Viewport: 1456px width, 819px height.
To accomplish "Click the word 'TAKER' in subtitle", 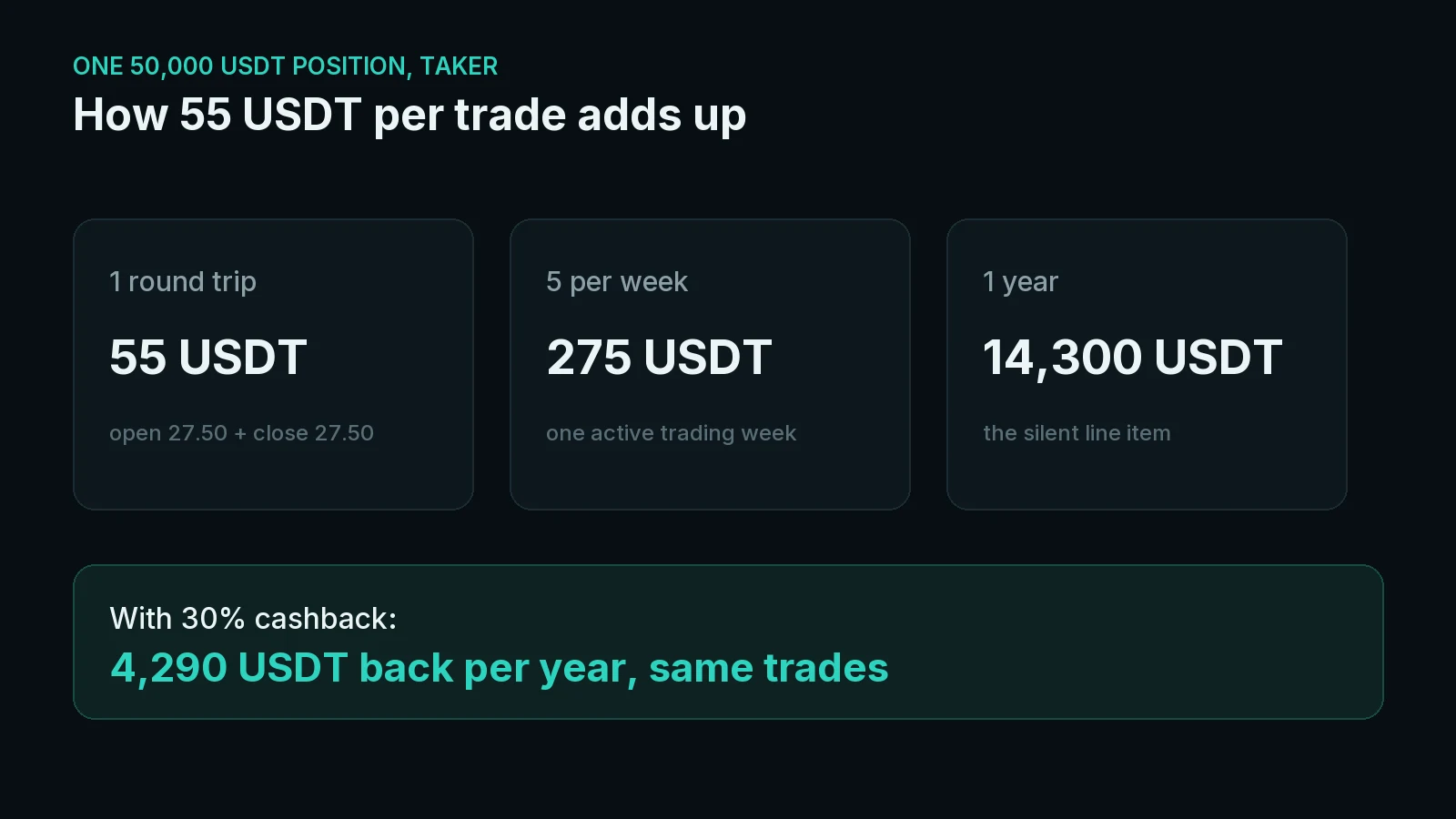I will pyautogui.click(x=459, y=66).
